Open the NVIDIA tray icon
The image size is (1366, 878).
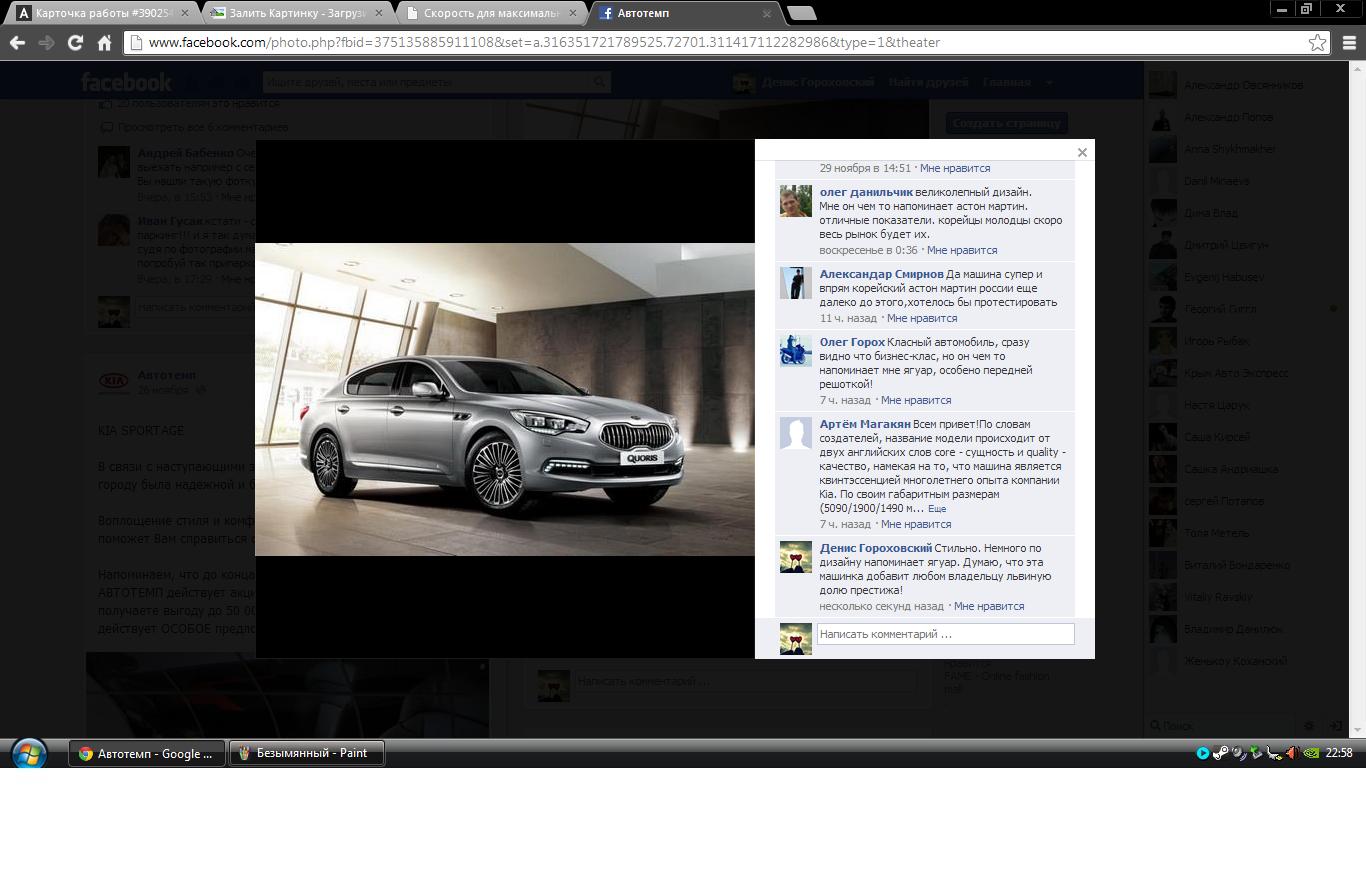1311,753
